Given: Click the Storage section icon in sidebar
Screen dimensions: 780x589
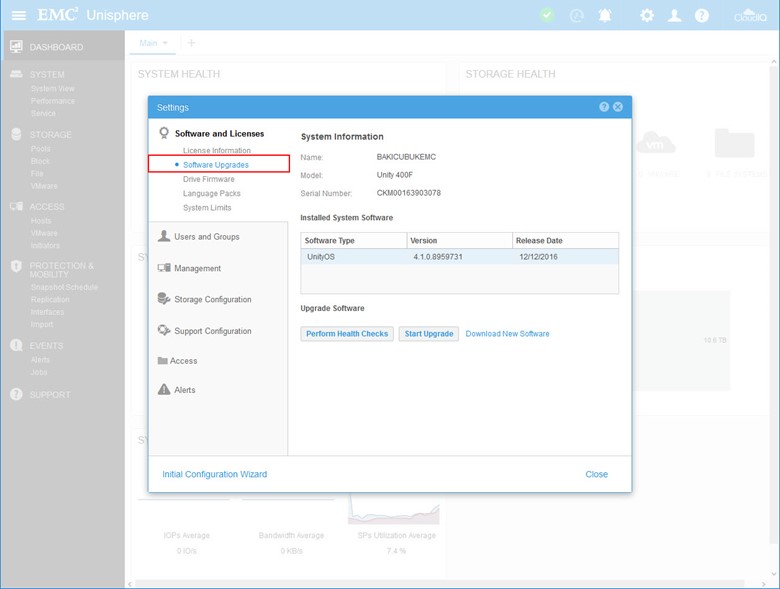Looking at the screenshot, I should click(x=16, y=134).
